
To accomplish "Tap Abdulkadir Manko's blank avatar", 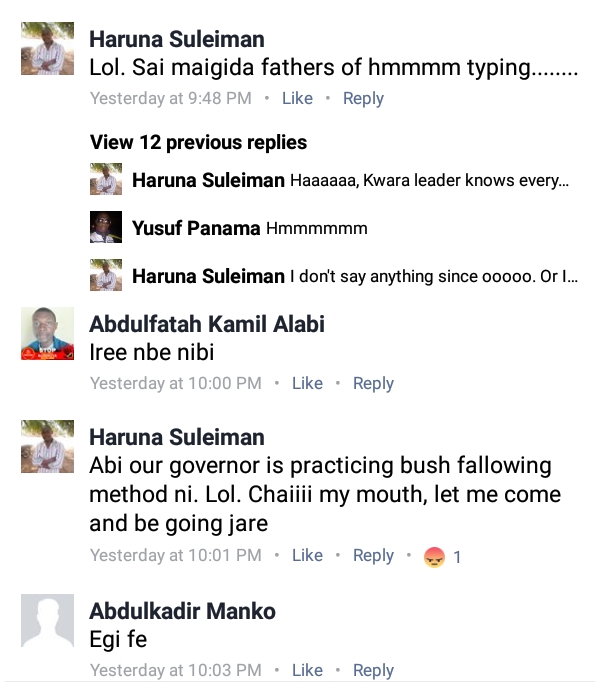I will (48, 620).
